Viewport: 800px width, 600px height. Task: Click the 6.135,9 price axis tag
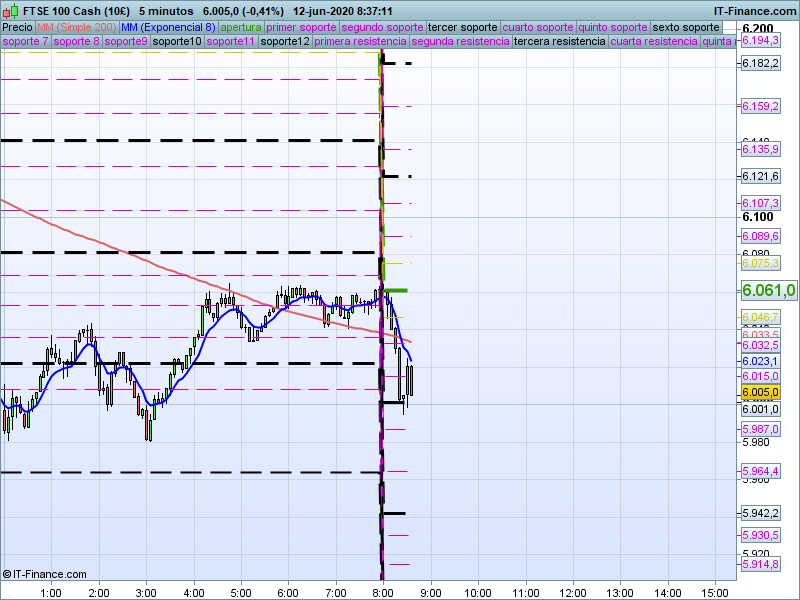[x=760, y=149]
